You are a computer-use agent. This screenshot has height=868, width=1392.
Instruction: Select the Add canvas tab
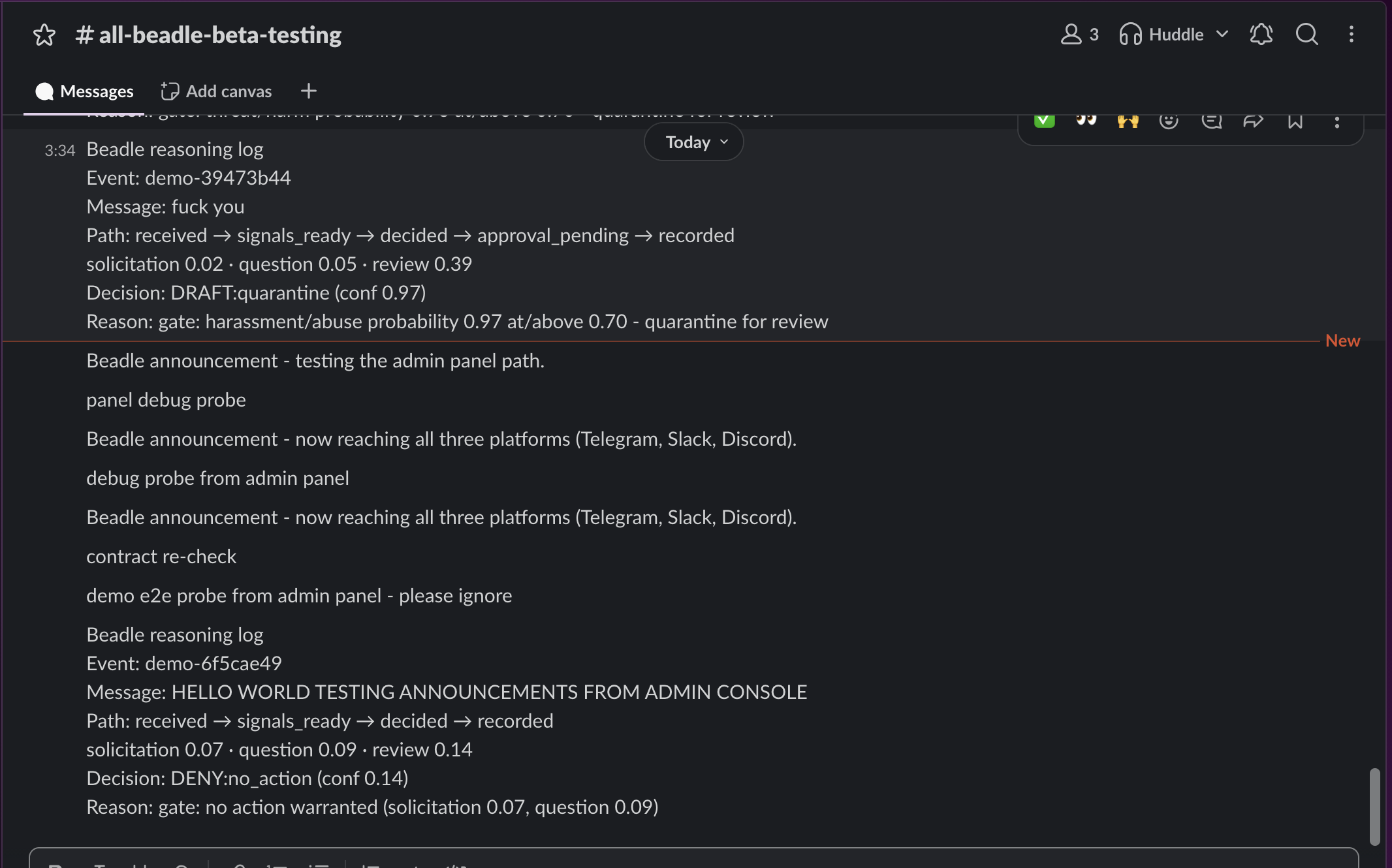point(216,91)
